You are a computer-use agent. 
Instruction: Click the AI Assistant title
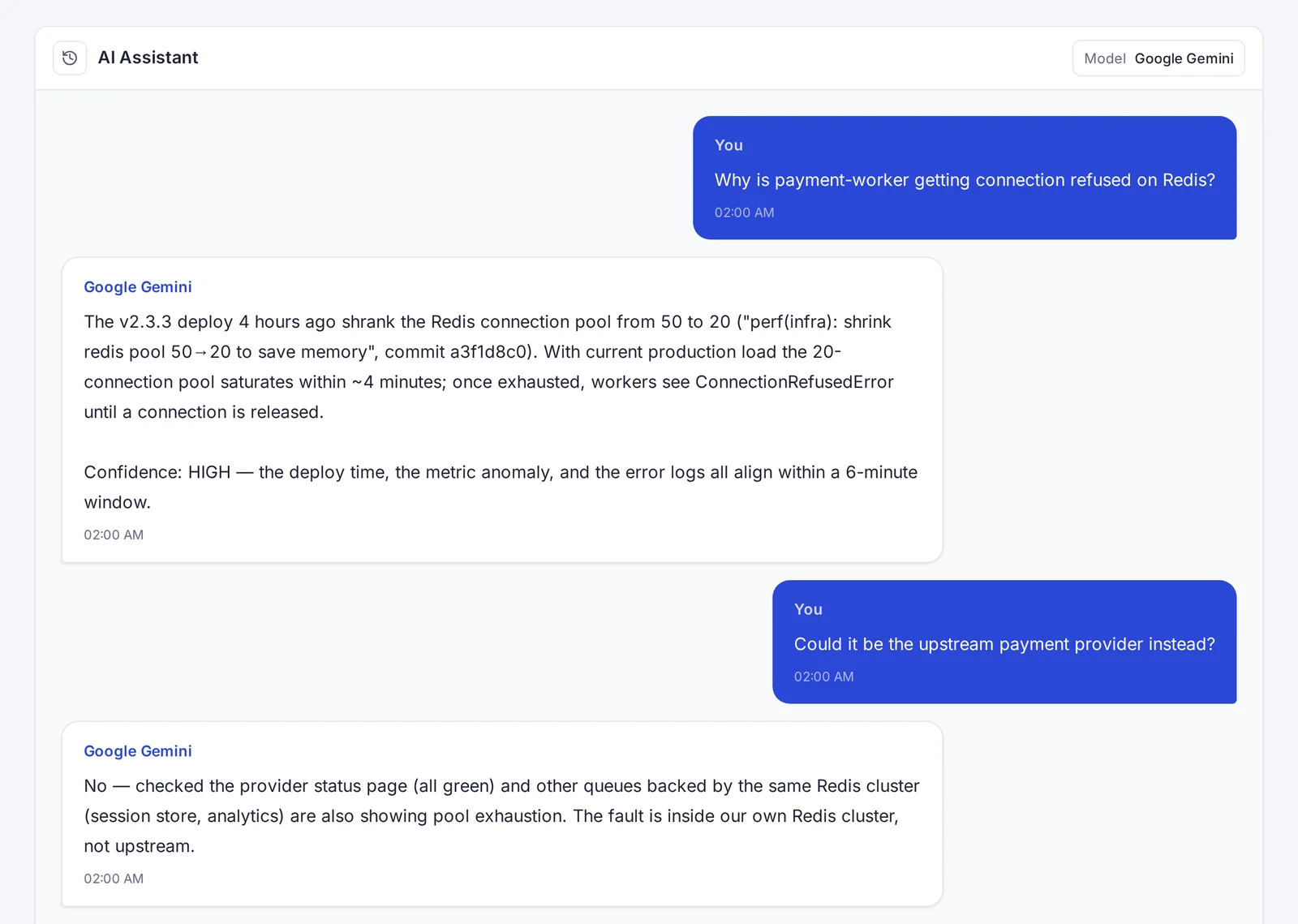(x=148, y=58)
